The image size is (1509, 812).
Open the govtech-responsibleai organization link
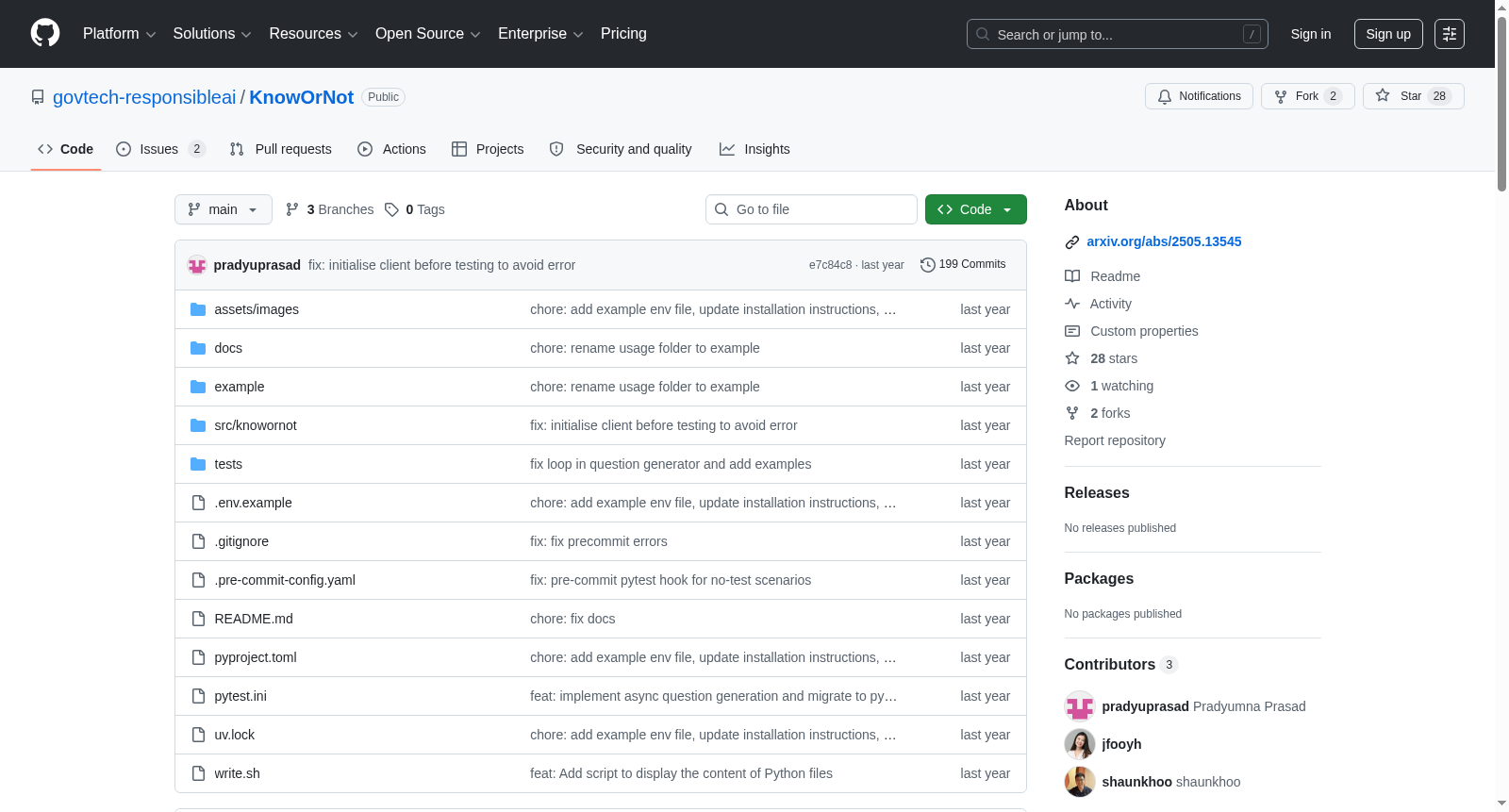coord(144,97)
